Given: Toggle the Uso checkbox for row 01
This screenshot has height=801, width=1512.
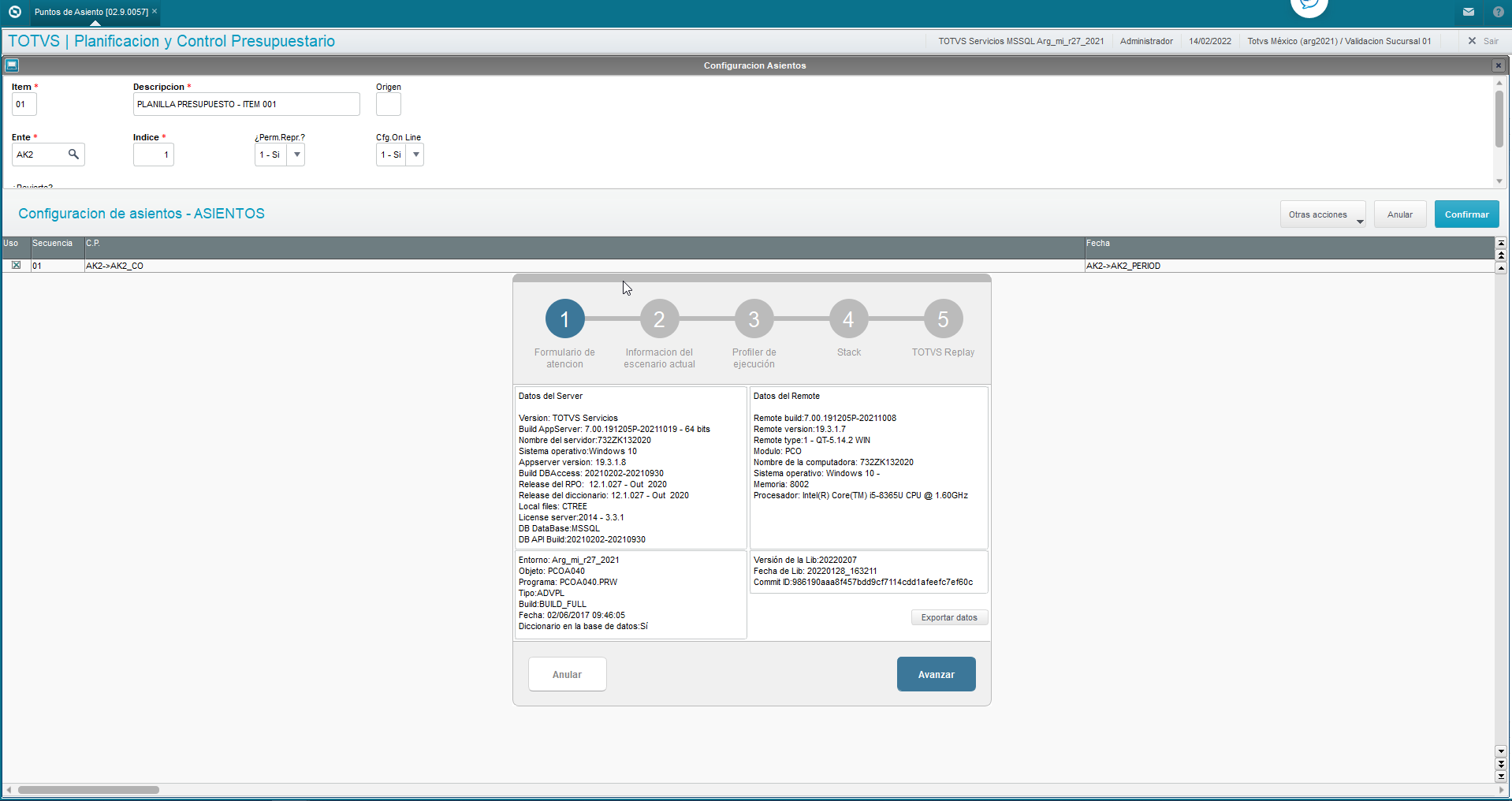Looking at the screenshot, I should [16, 266].
